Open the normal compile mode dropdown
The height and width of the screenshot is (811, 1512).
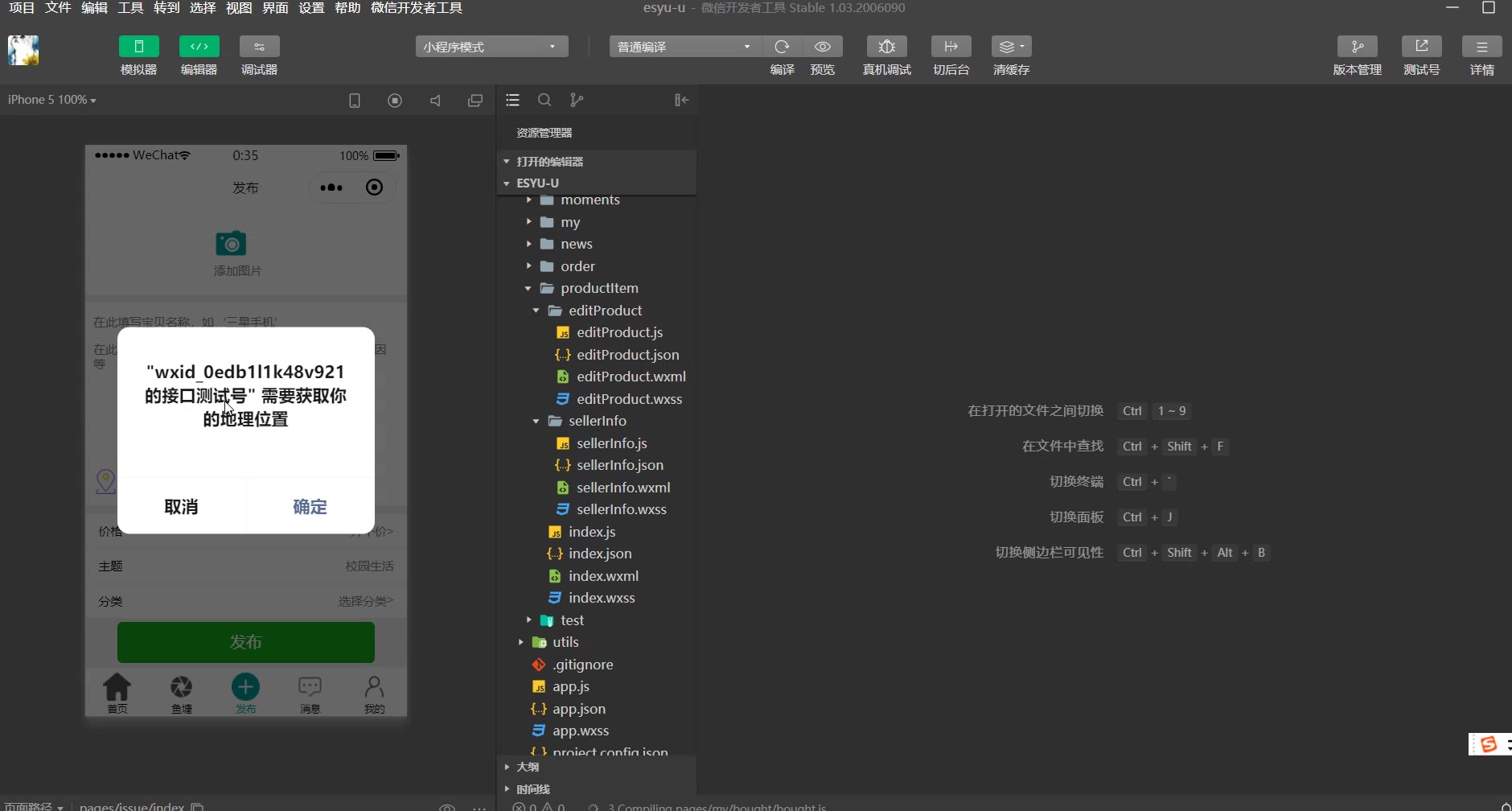click(x=685, y=47)
